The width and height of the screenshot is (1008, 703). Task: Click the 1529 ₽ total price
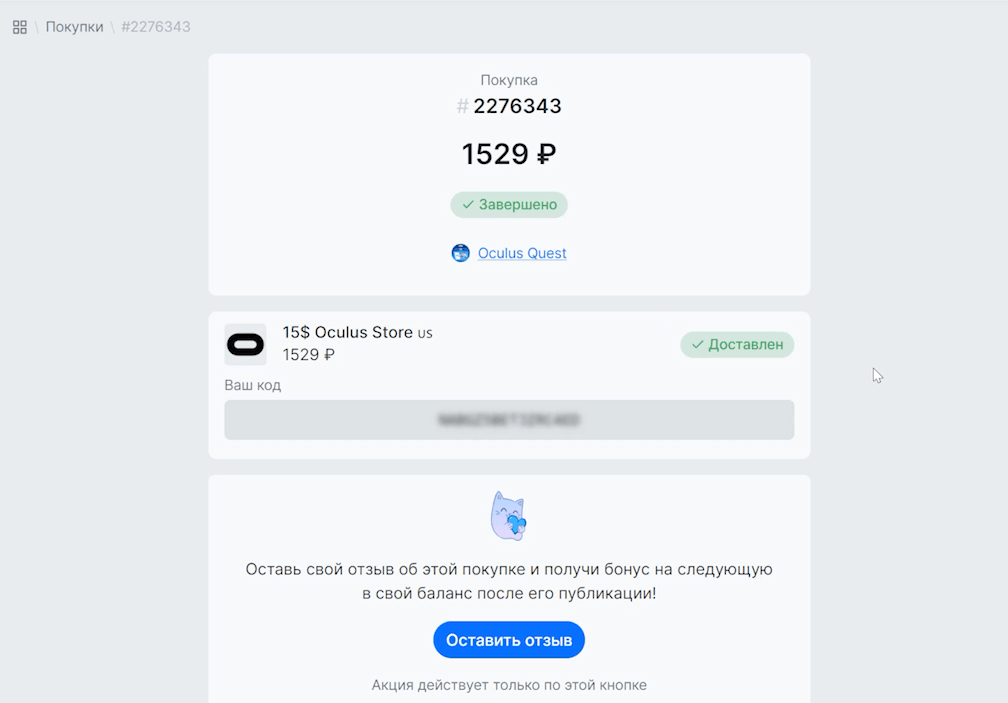(x=508, y=154)
